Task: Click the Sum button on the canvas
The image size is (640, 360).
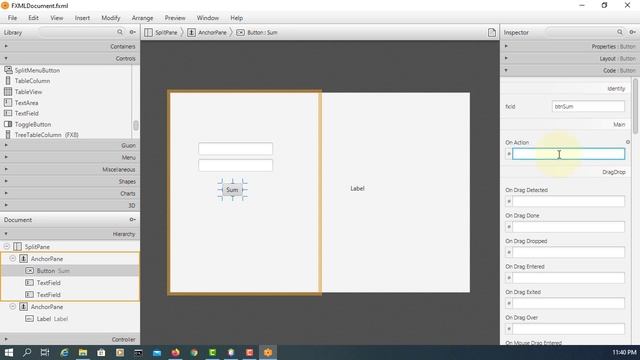Action: click(x=232, y=190)
